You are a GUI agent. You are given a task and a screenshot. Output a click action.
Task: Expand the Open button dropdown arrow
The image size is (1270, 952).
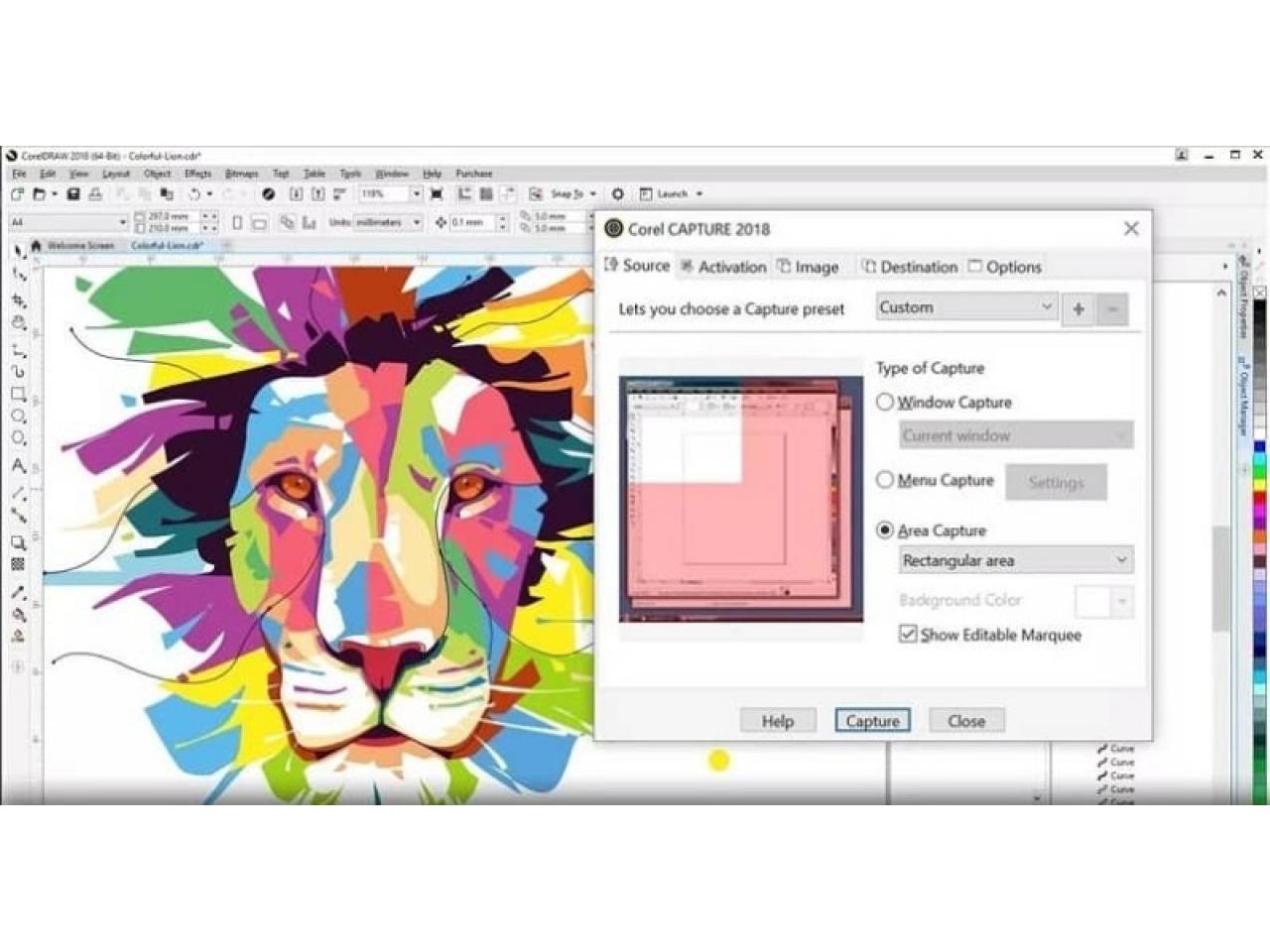pyautogui.click(x=55, y=194)
